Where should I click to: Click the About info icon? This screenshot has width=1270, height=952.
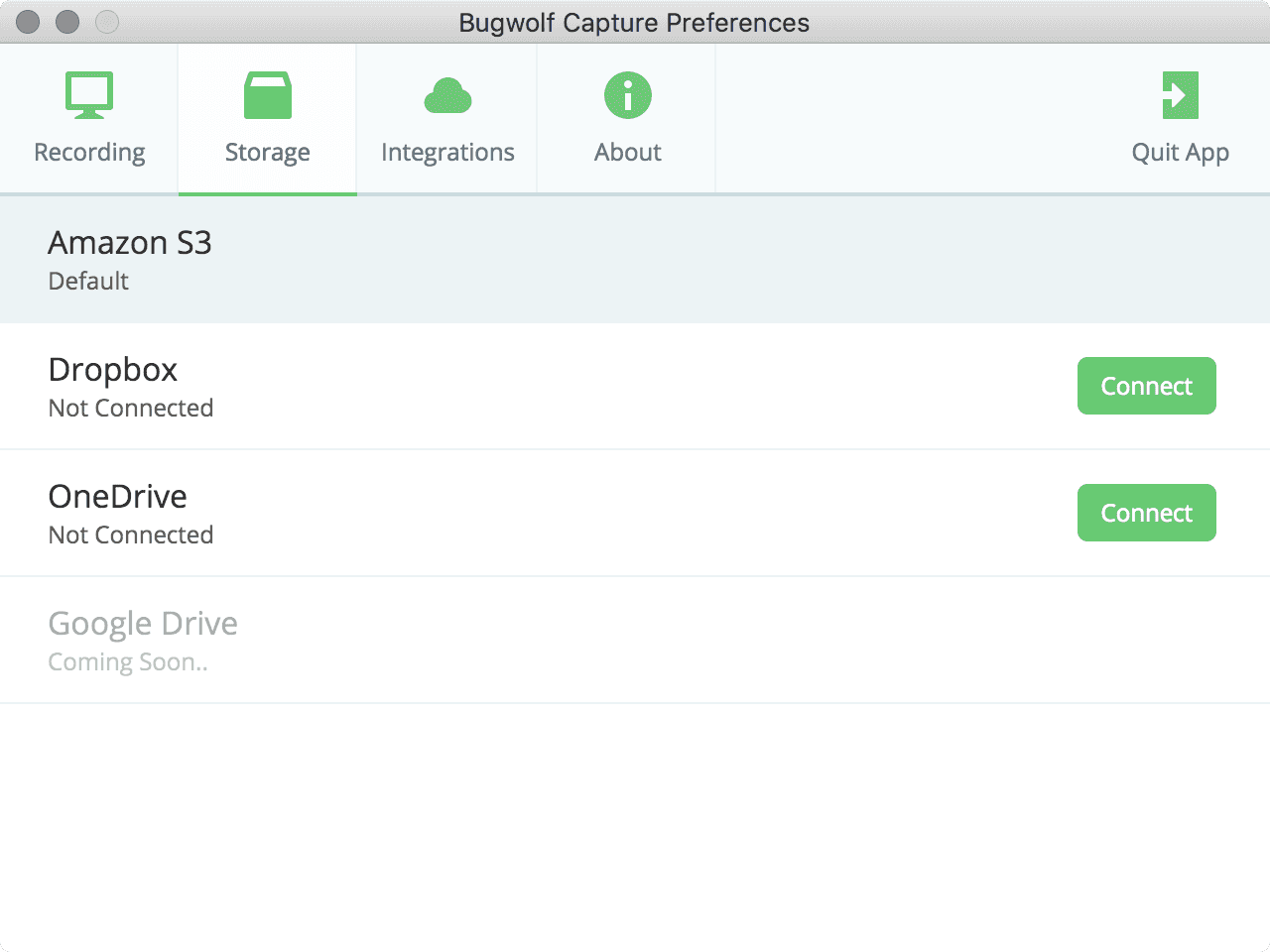pos(628,95)
